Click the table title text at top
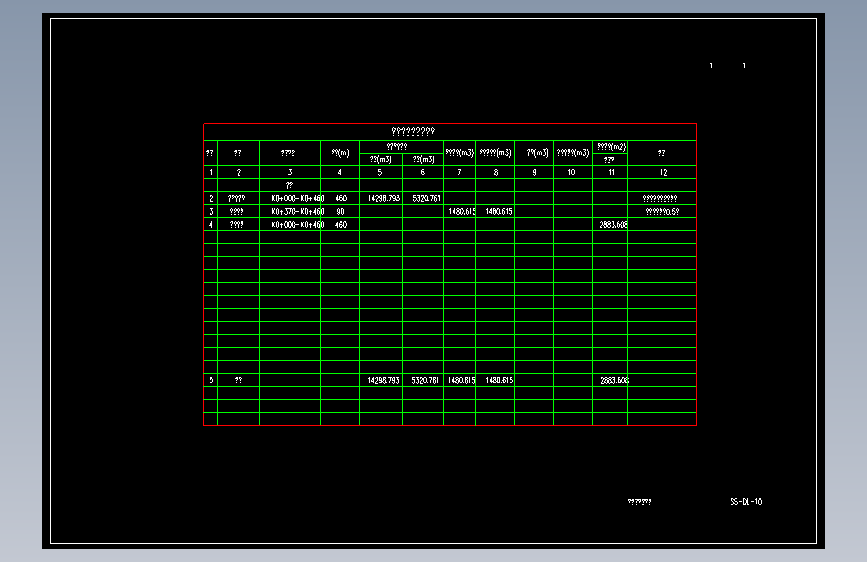The image size is (867, 562). (x=413, y=131)
